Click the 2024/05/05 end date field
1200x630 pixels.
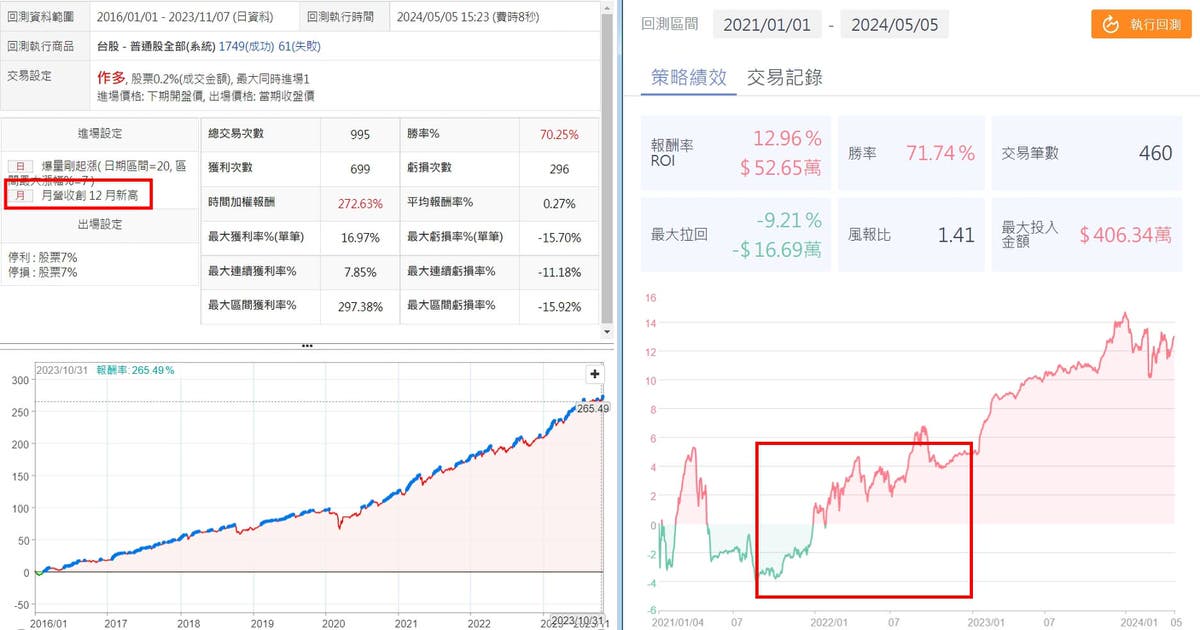click(x=894, y=25)
